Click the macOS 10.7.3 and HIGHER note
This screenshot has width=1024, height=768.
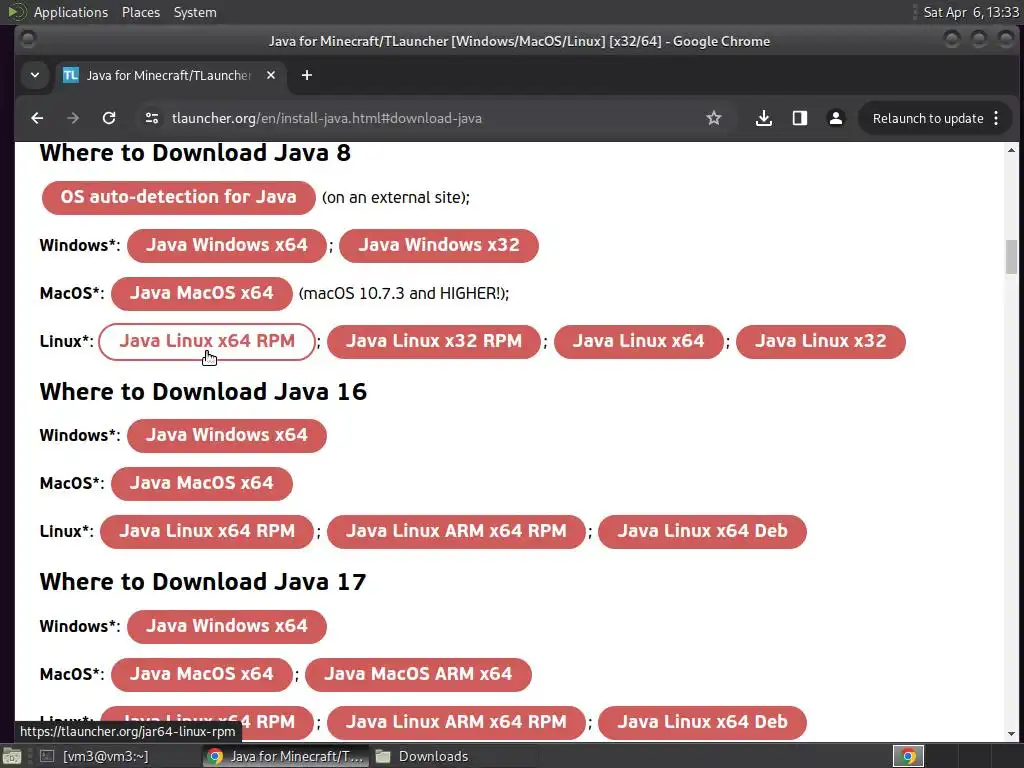[404, 293]
